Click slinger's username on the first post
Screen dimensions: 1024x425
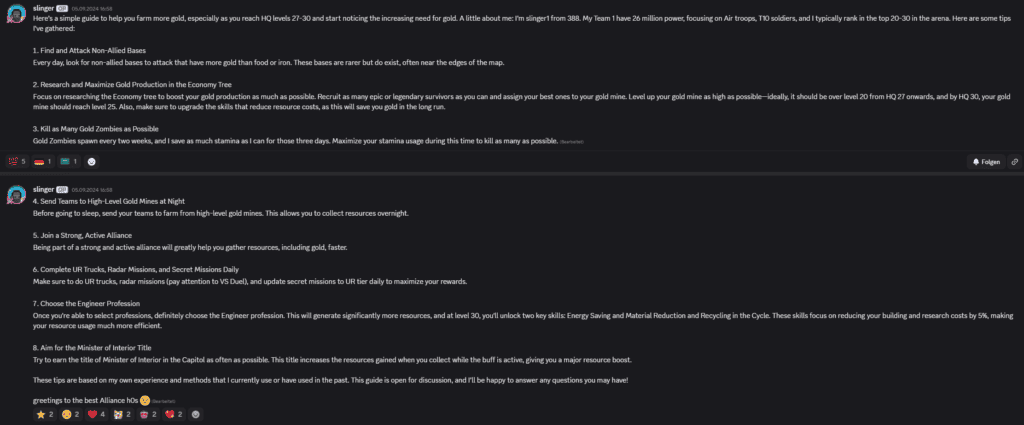43,7
